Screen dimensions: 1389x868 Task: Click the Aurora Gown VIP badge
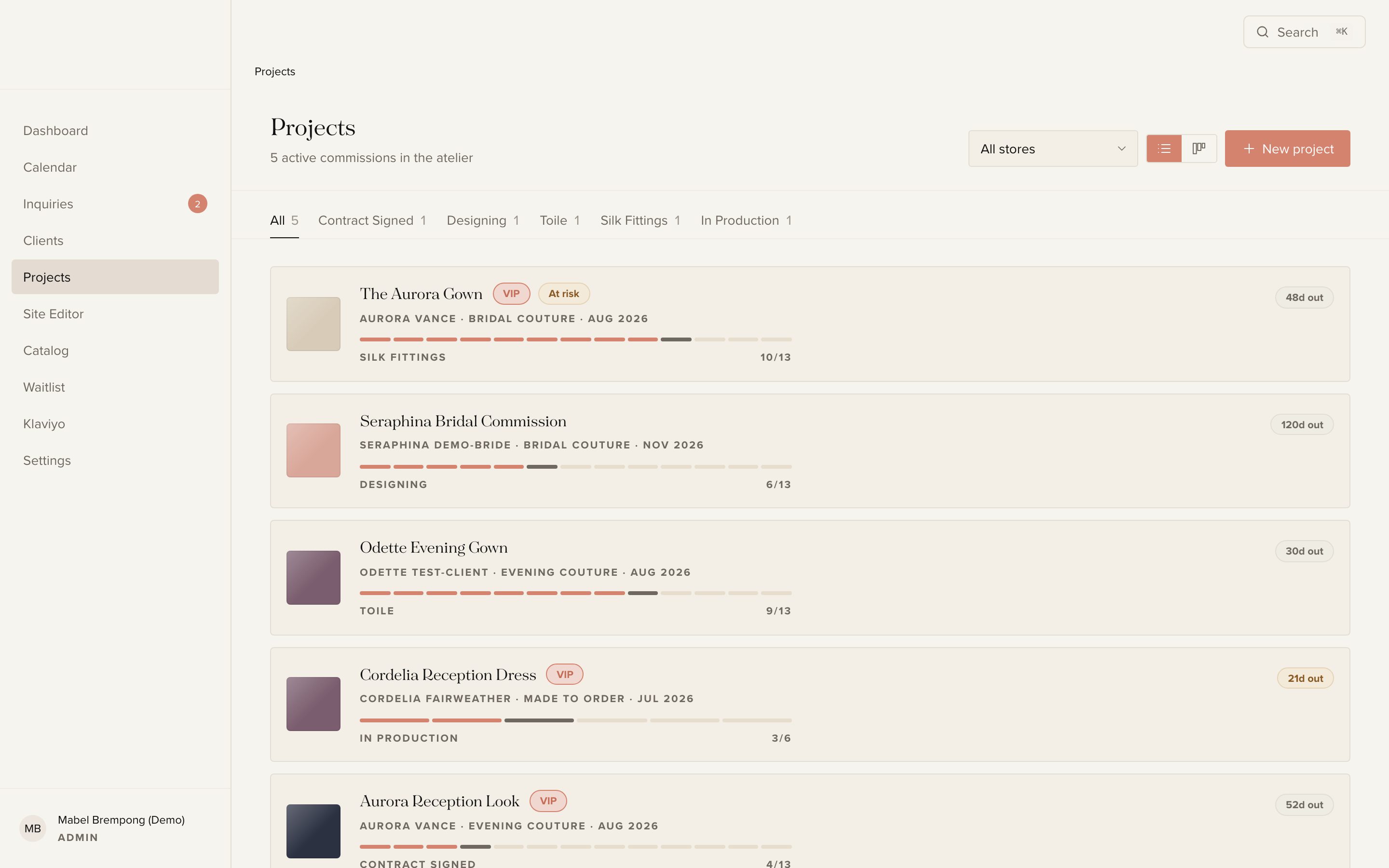pos(511,294)
